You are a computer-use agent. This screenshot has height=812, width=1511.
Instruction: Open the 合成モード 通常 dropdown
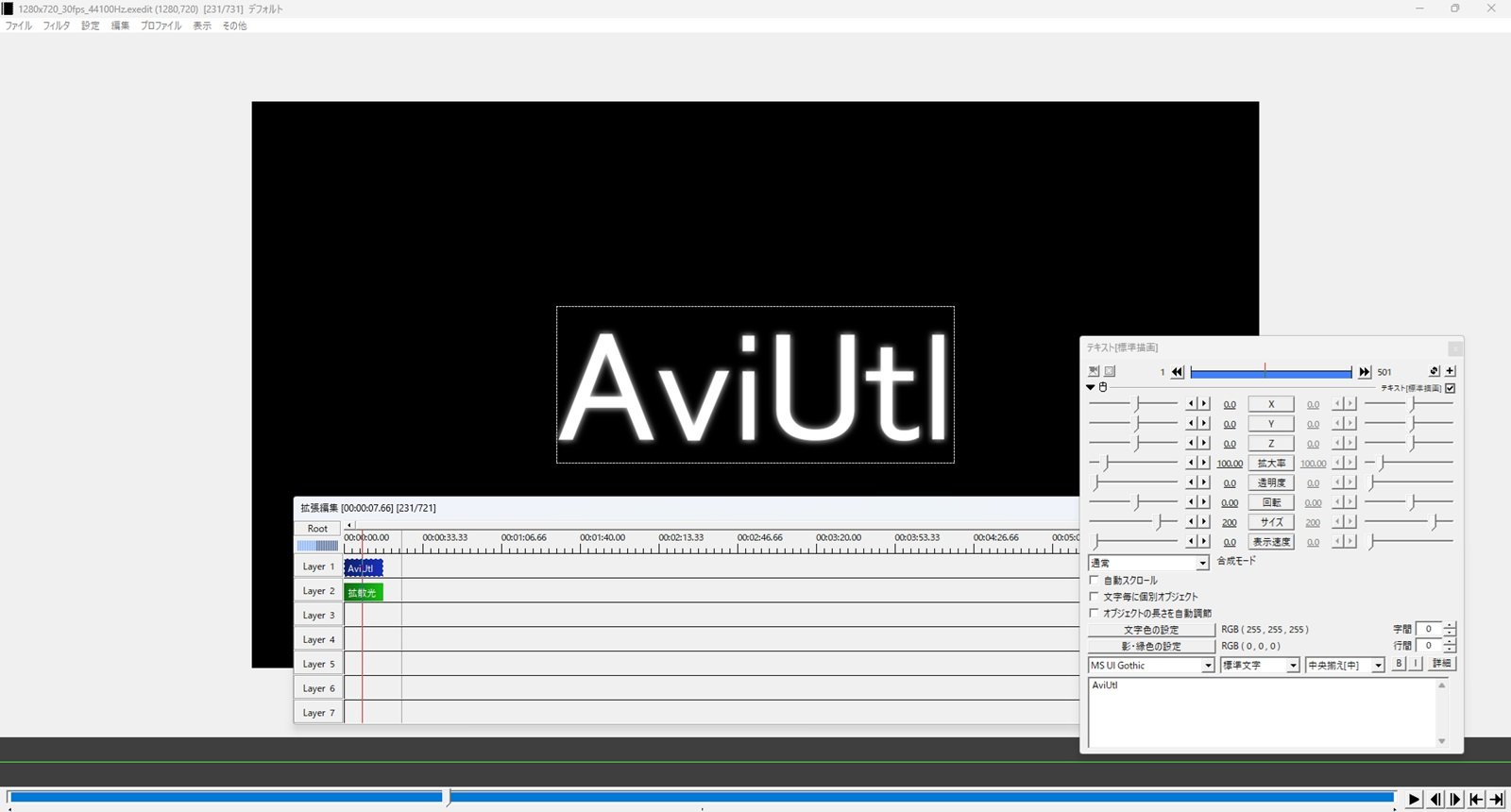[1148, 563]
